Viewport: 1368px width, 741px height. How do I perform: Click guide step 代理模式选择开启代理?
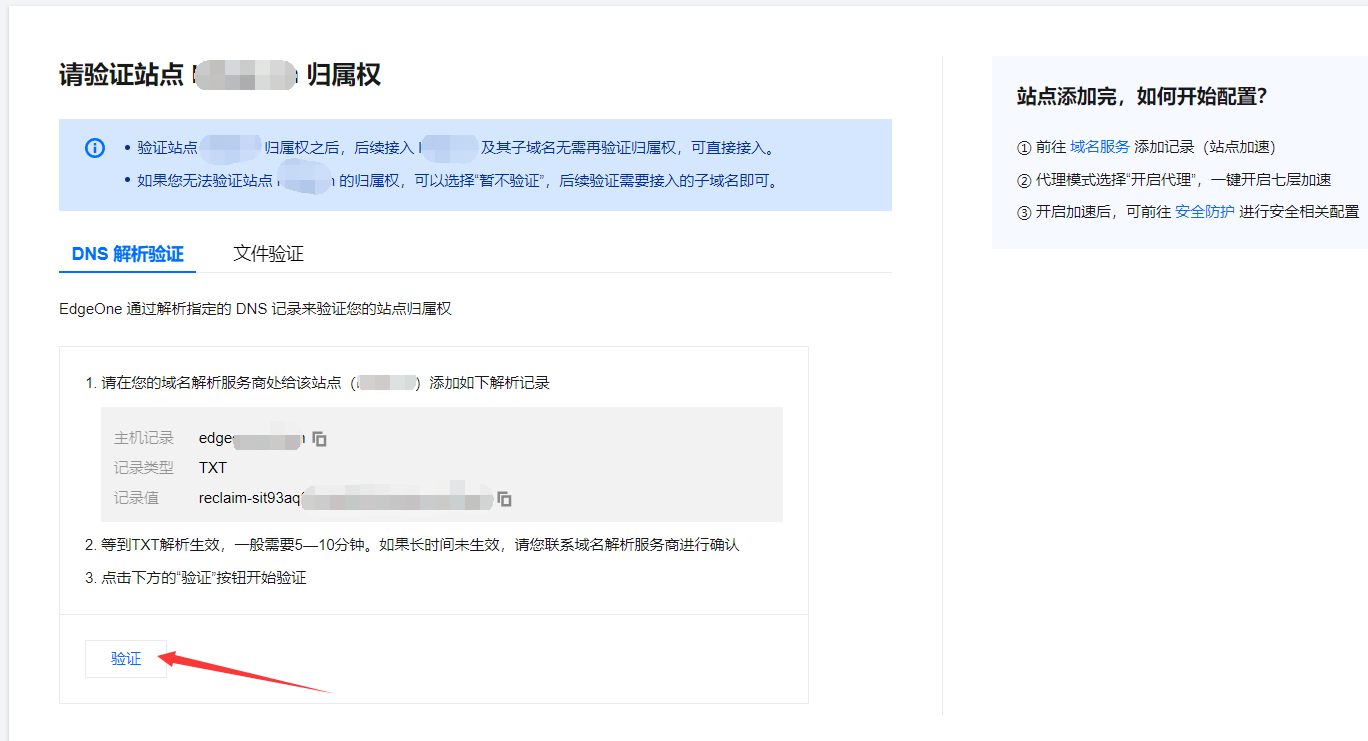click(1174, 180)
